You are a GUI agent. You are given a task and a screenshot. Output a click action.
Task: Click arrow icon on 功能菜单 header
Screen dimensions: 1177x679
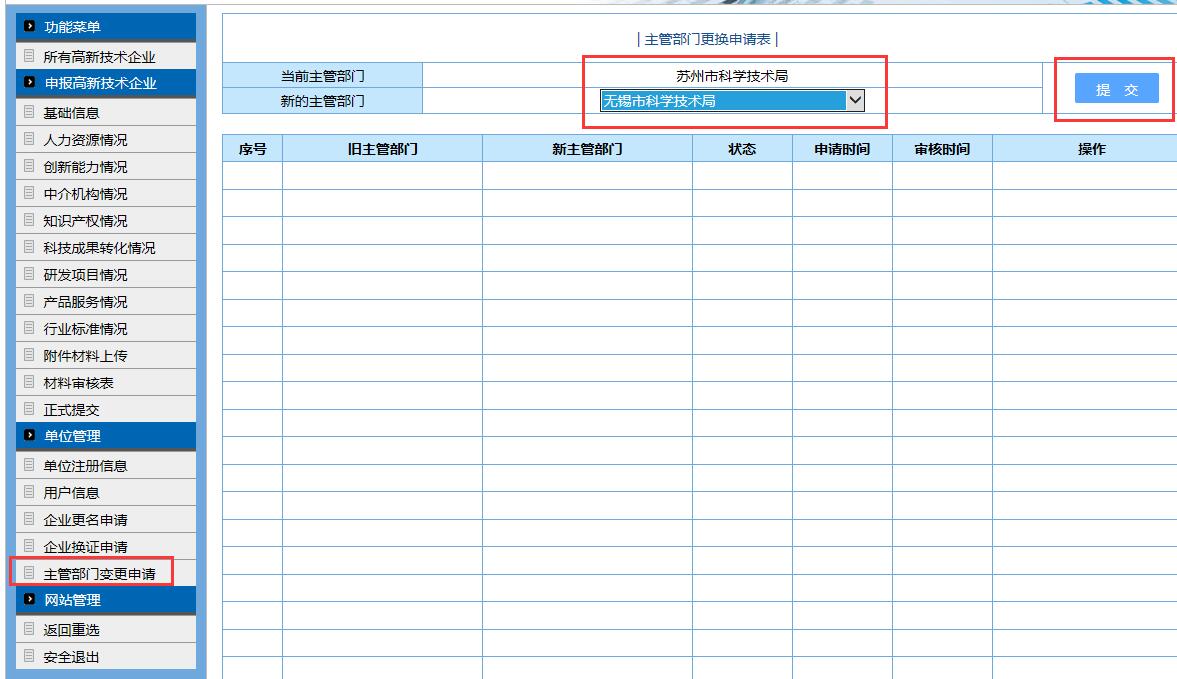click(x=29, y=26)
